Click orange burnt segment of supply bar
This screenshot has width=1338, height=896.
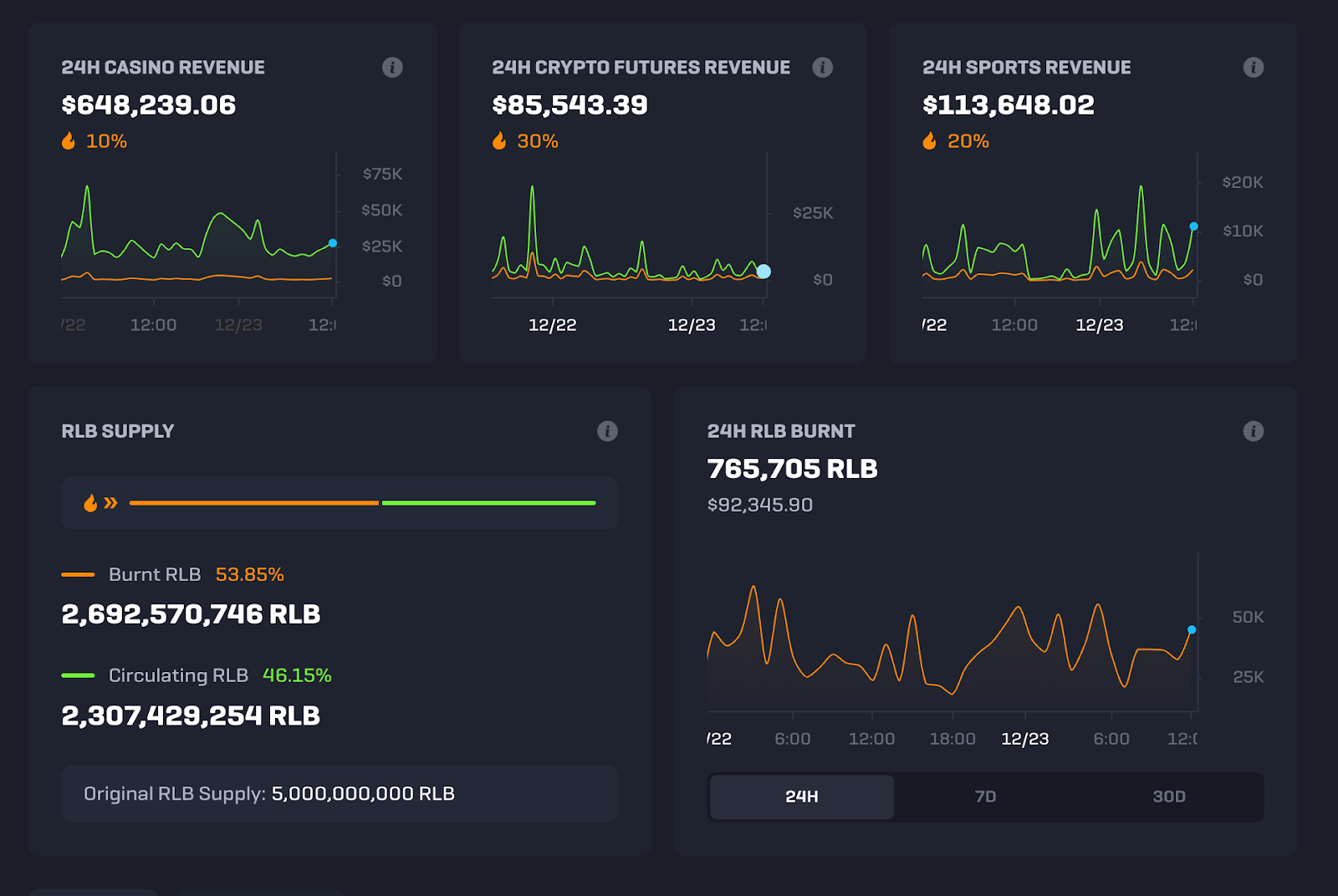254,503
